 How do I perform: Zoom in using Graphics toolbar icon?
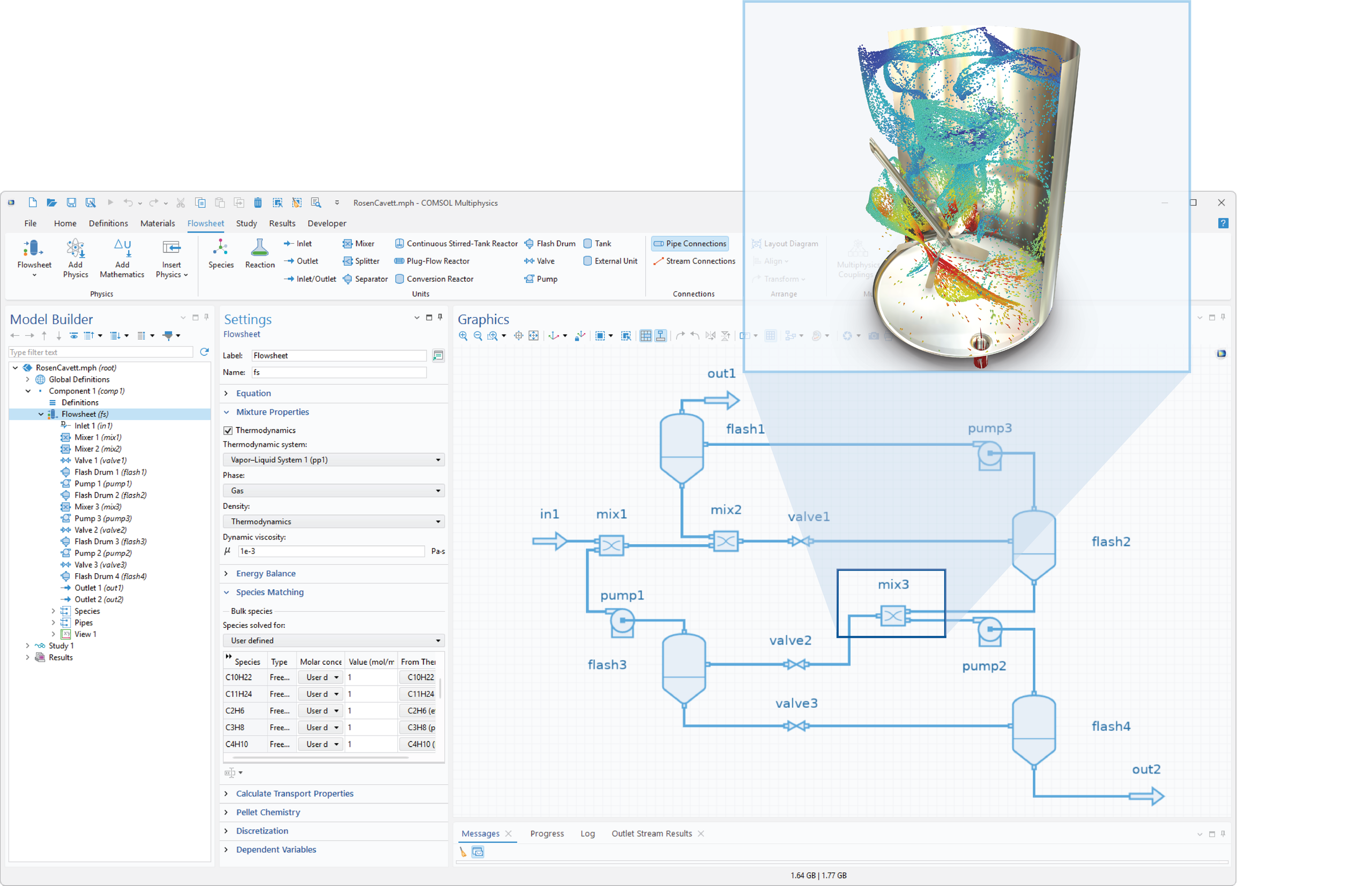463,335
